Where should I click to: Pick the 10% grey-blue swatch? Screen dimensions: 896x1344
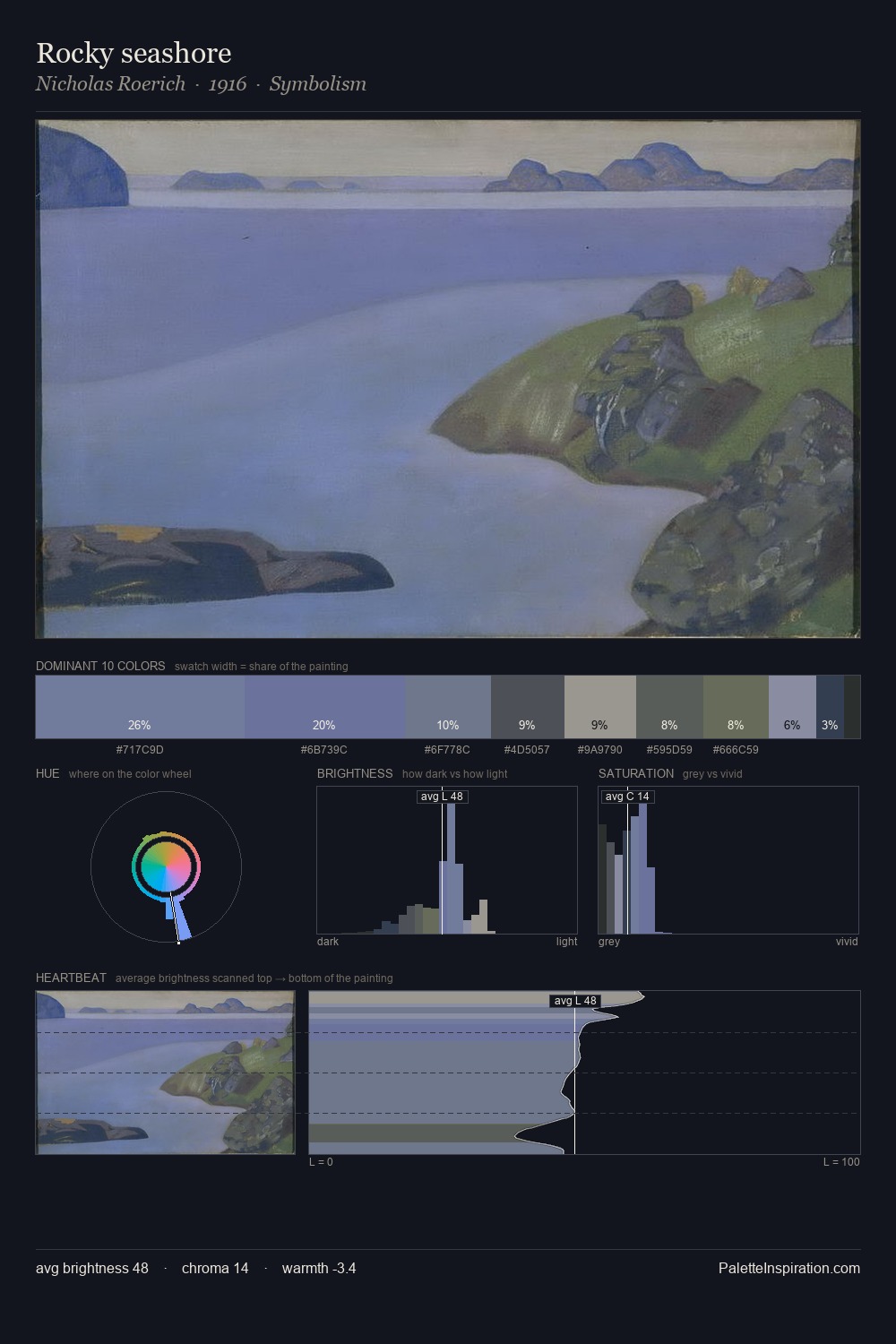click(x=448, y=707)
